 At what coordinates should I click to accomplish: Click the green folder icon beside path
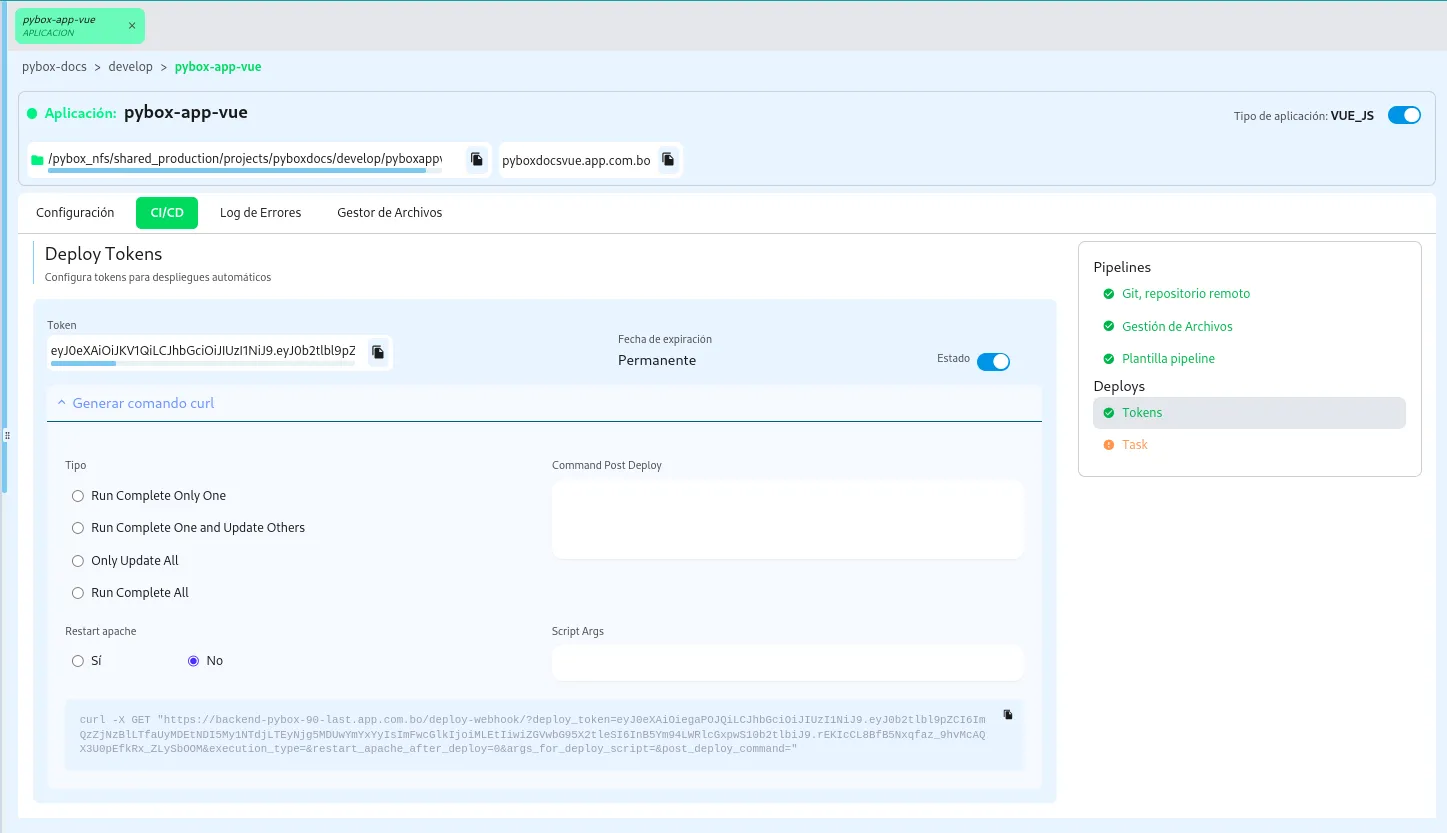pos(37,160)
